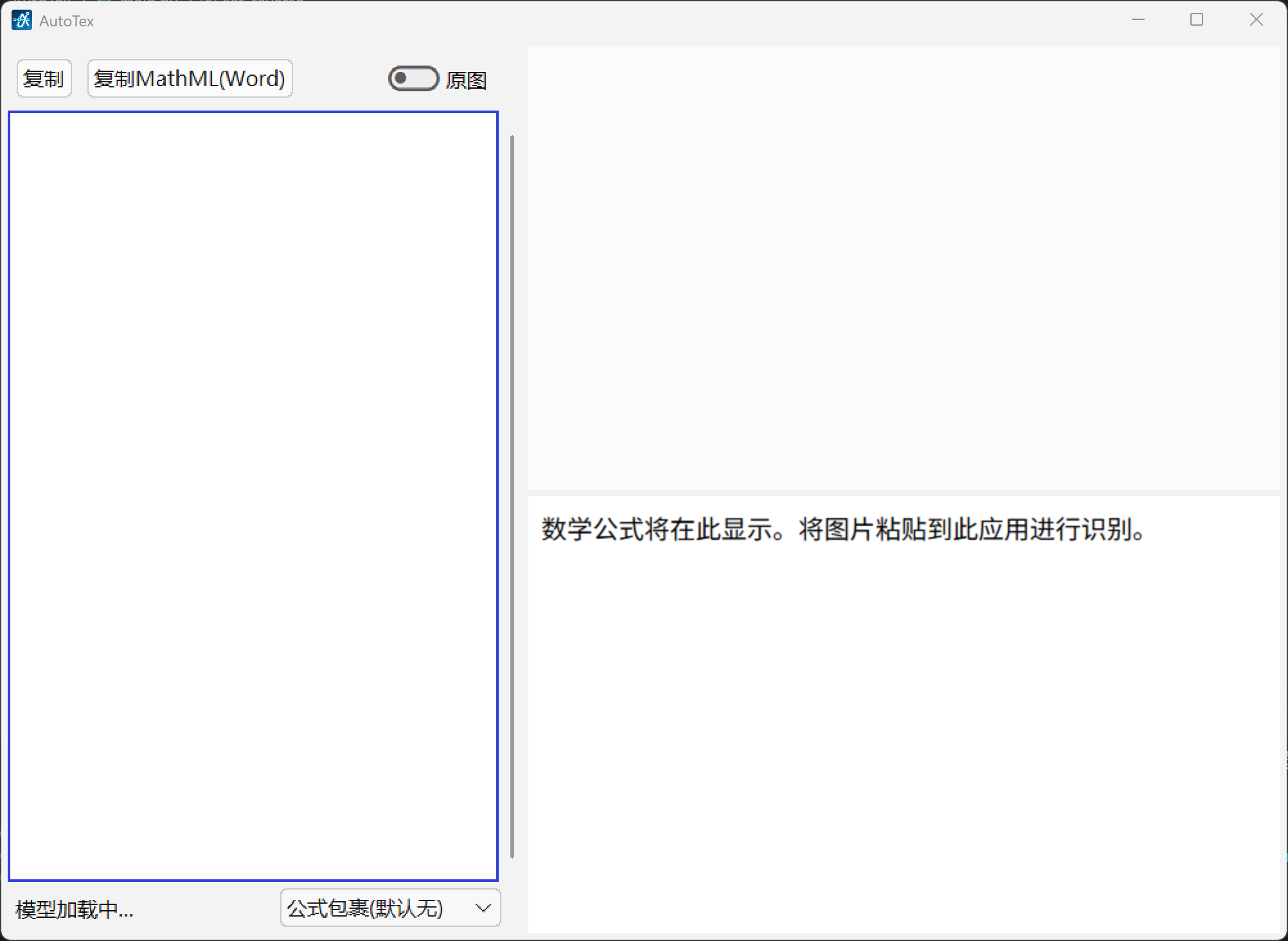Click the chevron on the formula wrap dropdown
Viewport: 1288px width, 941px height.
coord(481,908)
